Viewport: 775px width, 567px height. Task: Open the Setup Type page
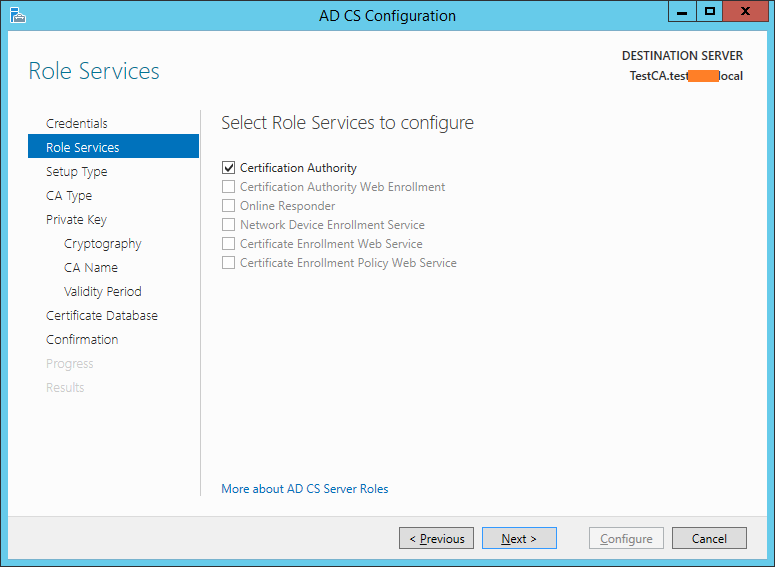(76, 171)
